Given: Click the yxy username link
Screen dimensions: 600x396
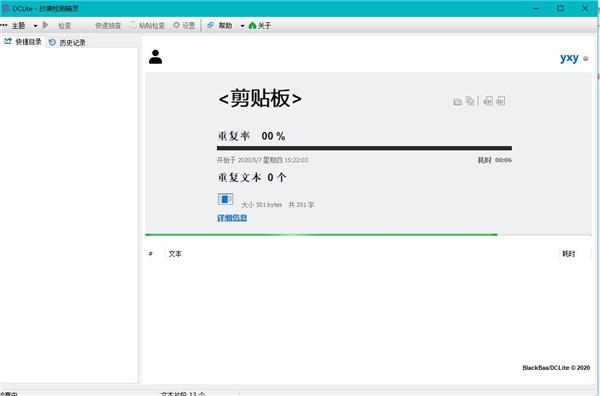Looking at the screenshot, I should click(569, 58).
